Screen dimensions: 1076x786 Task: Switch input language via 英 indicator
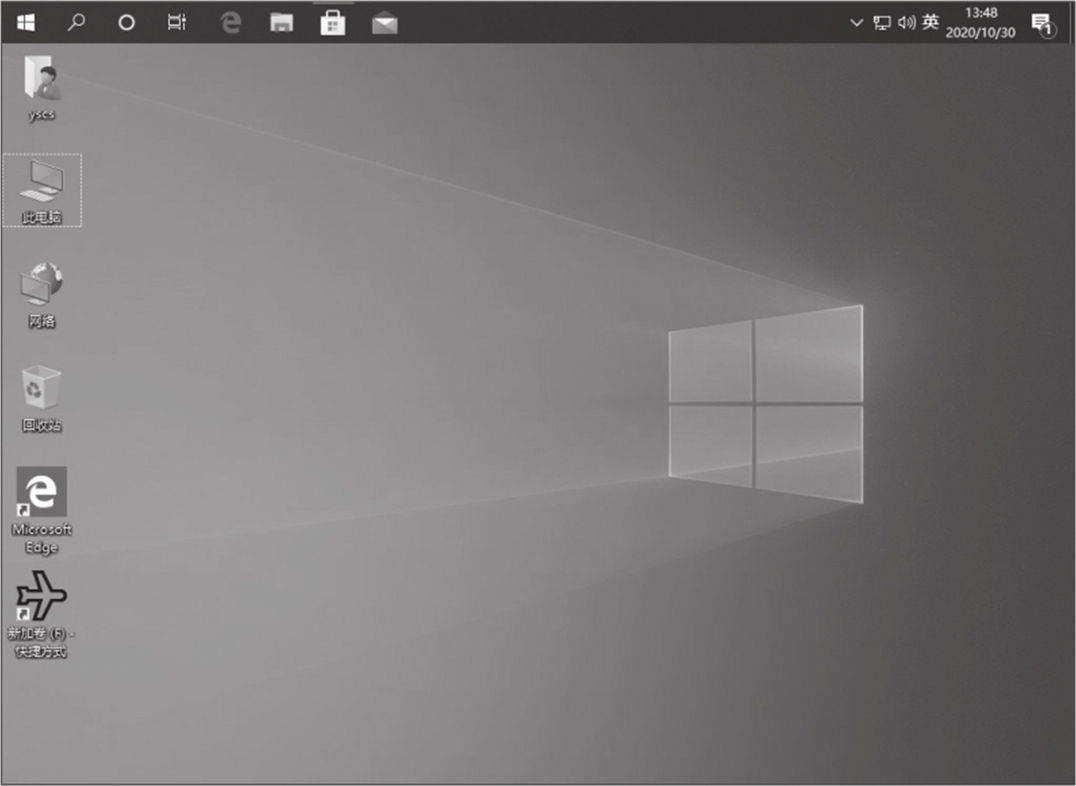[931, 22]
